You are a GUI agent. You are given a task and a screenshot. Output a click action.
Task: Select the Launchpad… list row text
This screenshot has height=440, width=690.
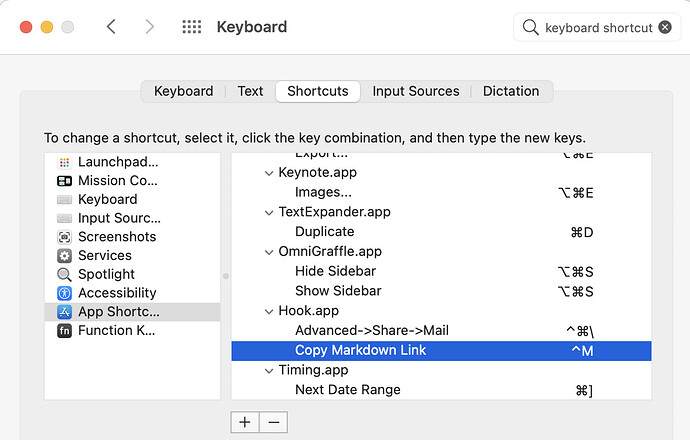tap(118, 162)
